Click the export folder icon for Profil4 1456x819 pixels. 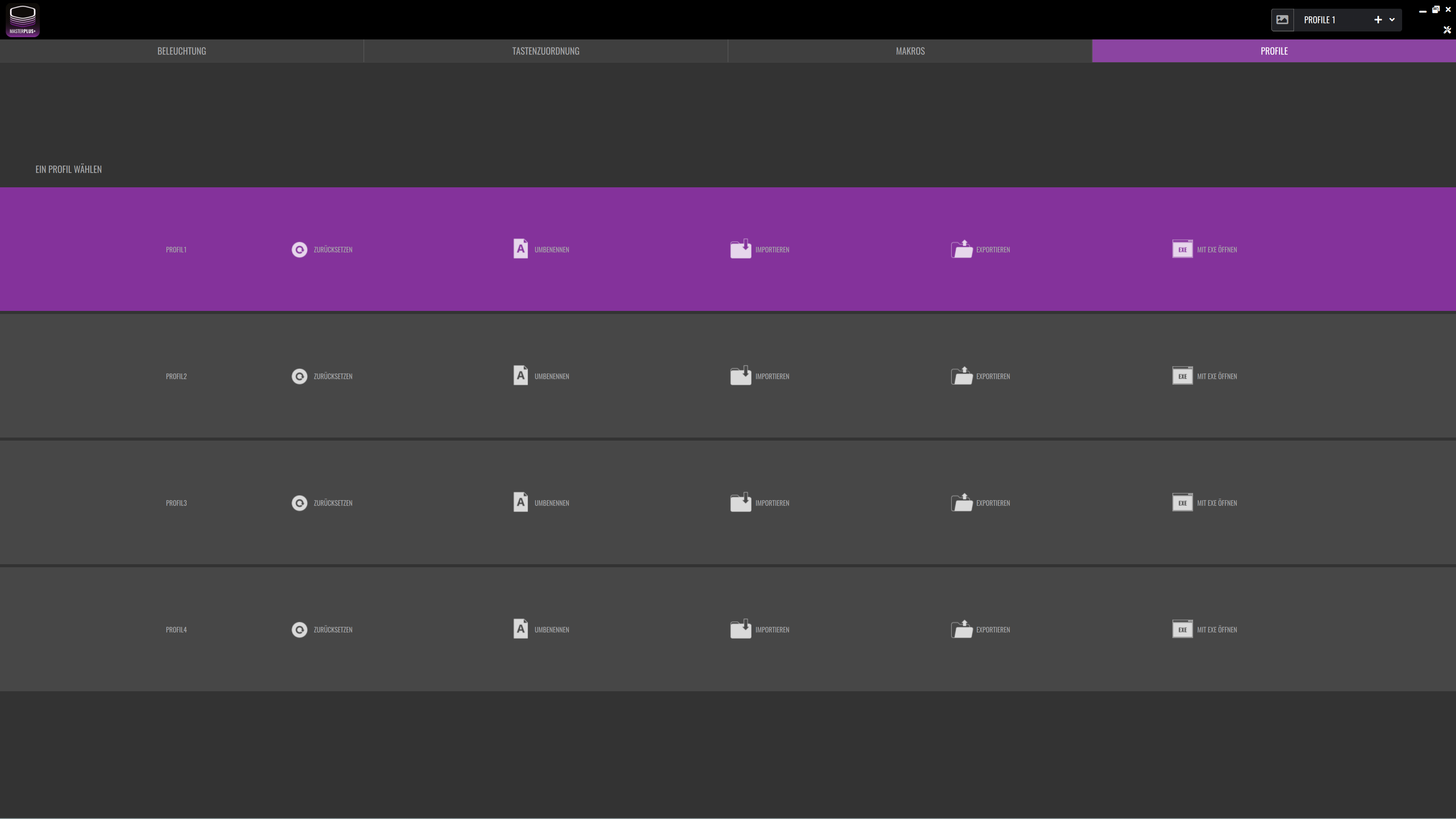click(x=961, y=629)
